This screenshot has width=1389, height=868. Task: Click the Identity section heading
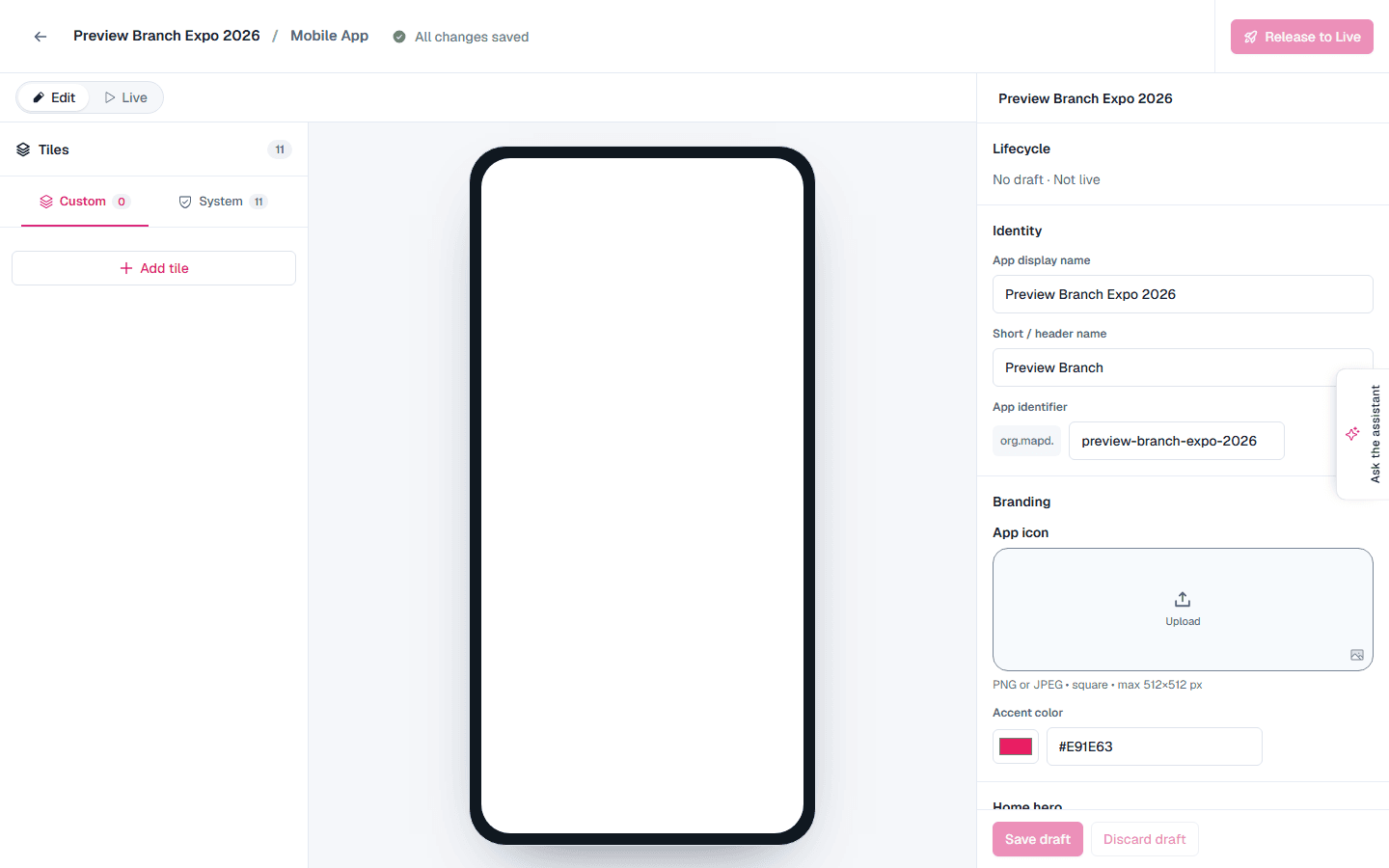(x=1018, y=231)
